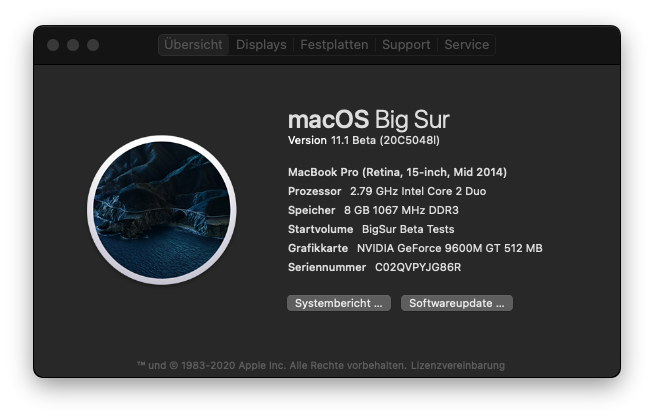Open the Lizenzvereinbarung link
This screenshot has width=654, height=419.
click(x=458, y=366)
